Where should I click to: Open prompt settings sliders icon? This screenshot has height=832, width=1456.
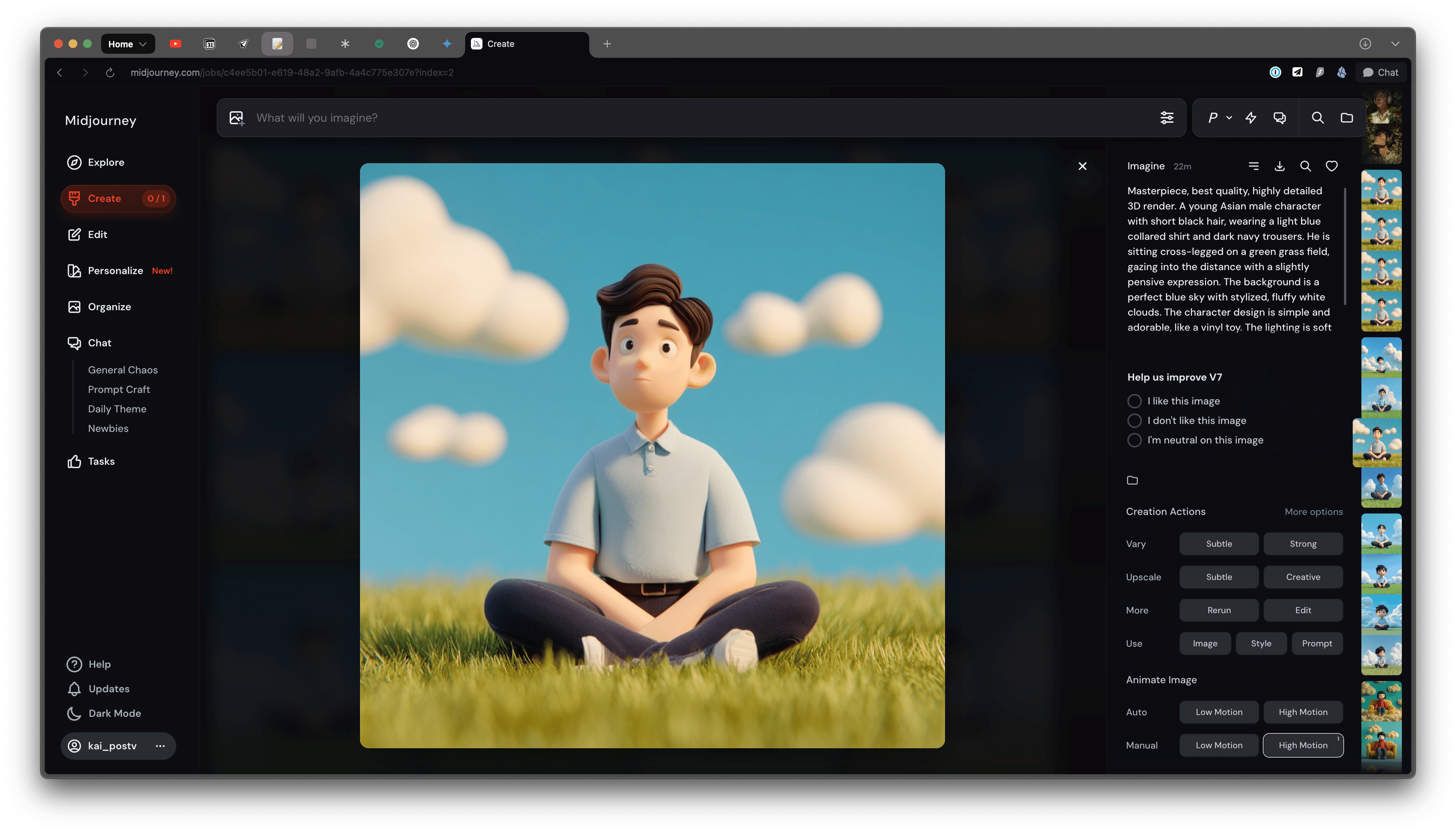coord(1167,118)
